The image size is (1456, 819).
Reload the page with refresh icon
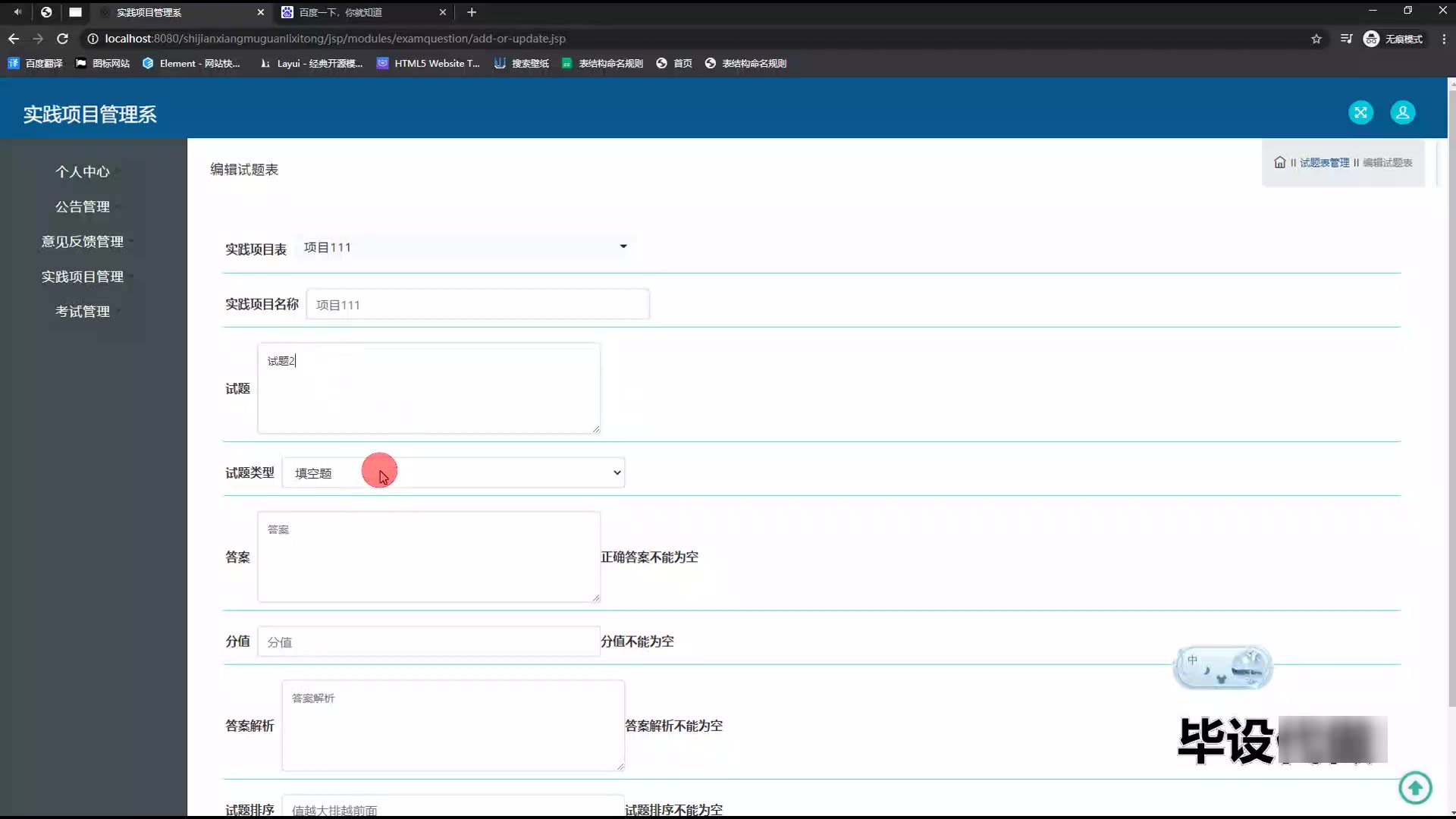pyautogui.click(x=63, y=39)
